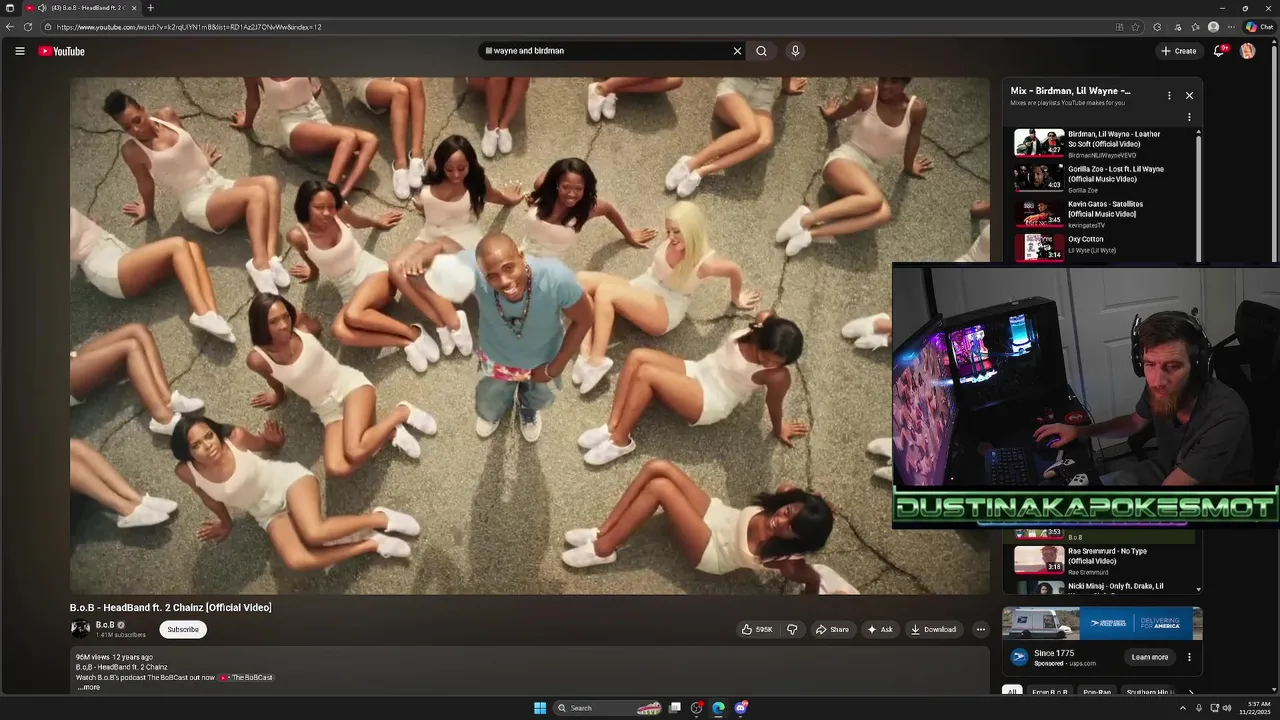Click the video player to pause
Viewport: 1280px width, 720px height.
[x=529, y=336]
